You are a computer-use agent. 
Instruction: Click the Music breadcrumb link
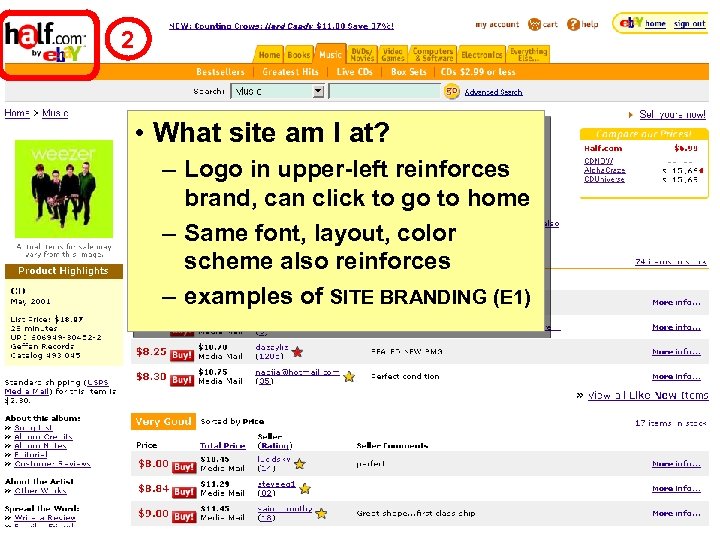pyautogui.click(x=55, y=113)
